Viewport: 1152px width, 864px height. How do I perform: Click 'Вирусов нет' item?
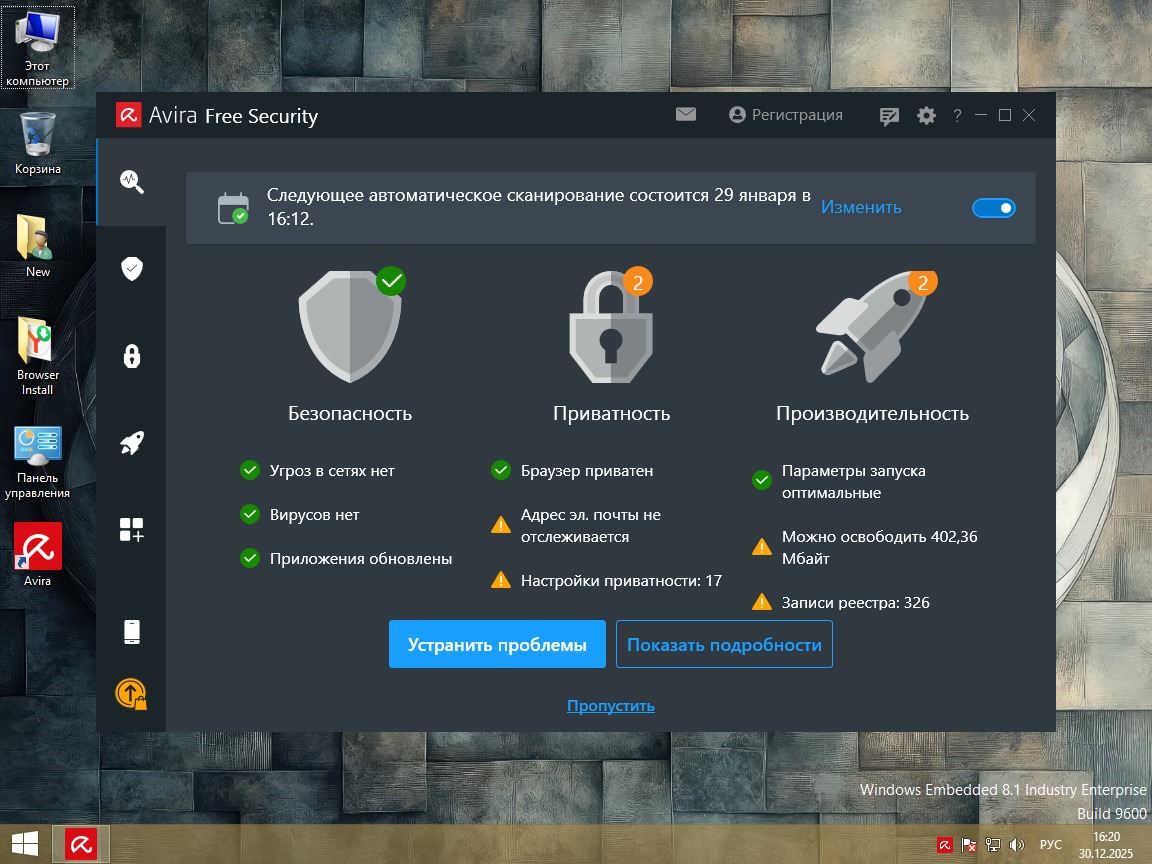300,514
